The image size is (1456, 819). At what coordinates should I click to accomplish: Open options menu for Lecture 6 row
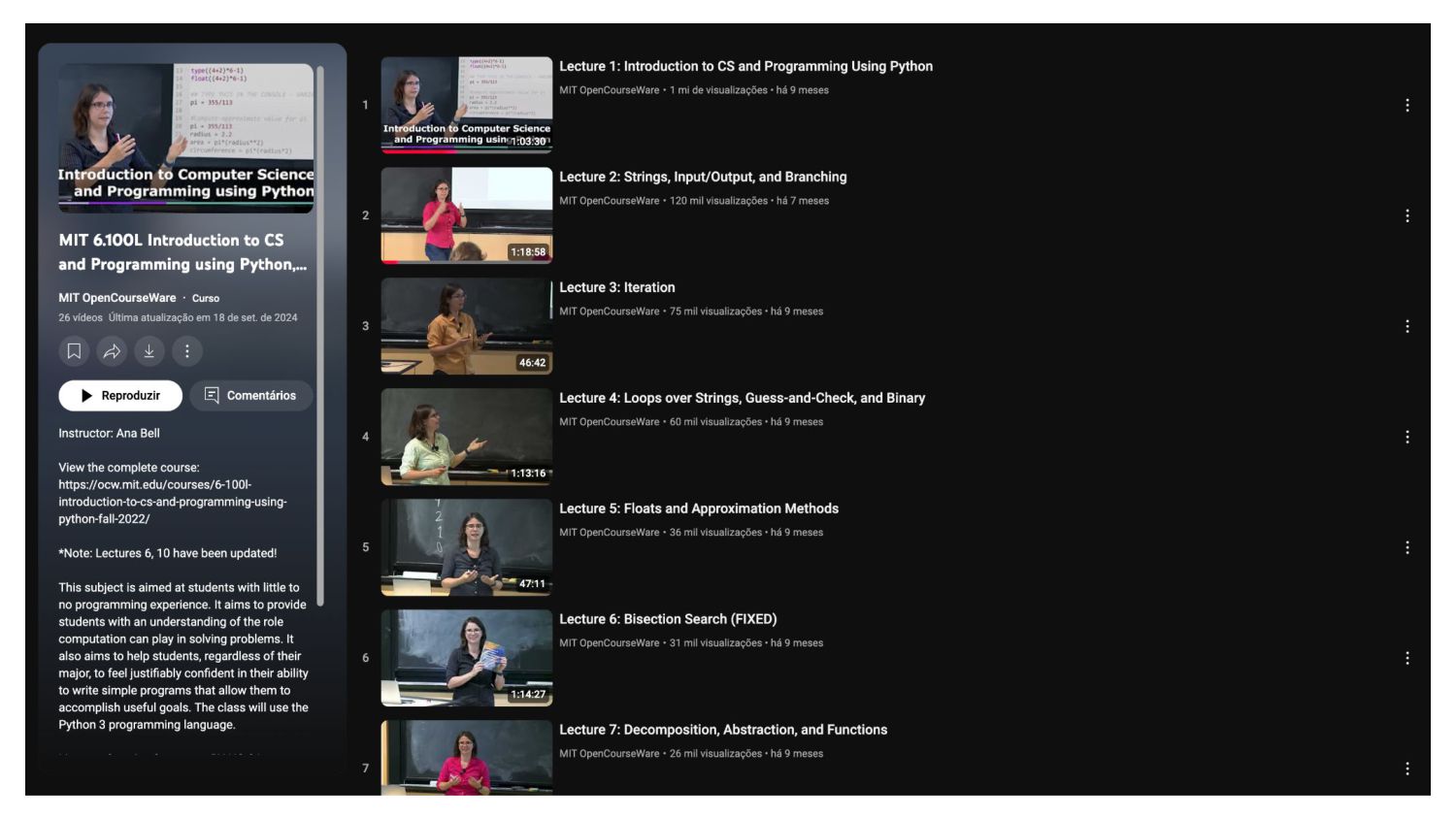[x=1407, y=658]
